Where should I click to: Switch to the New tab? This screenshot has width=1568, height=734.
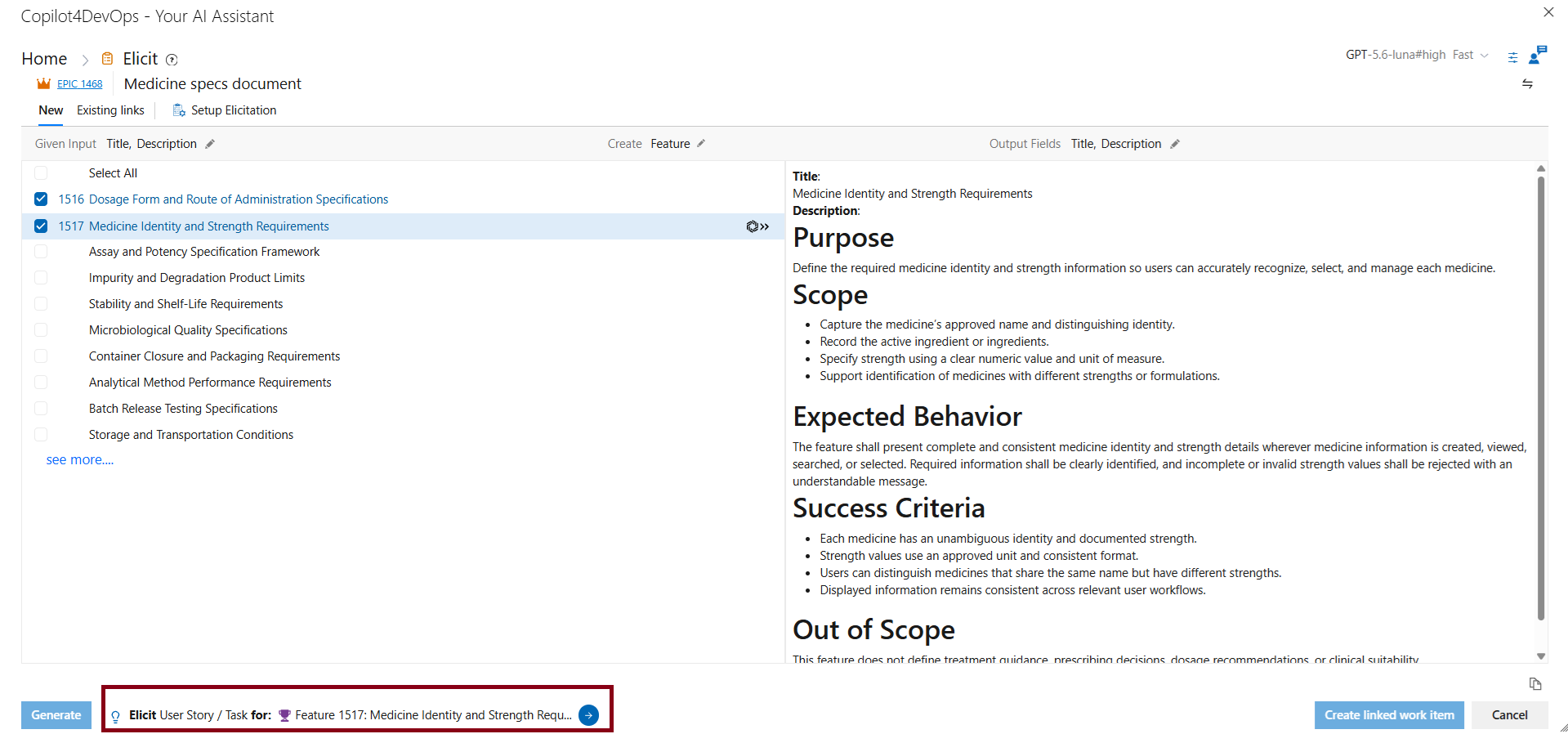coord(51,110)
